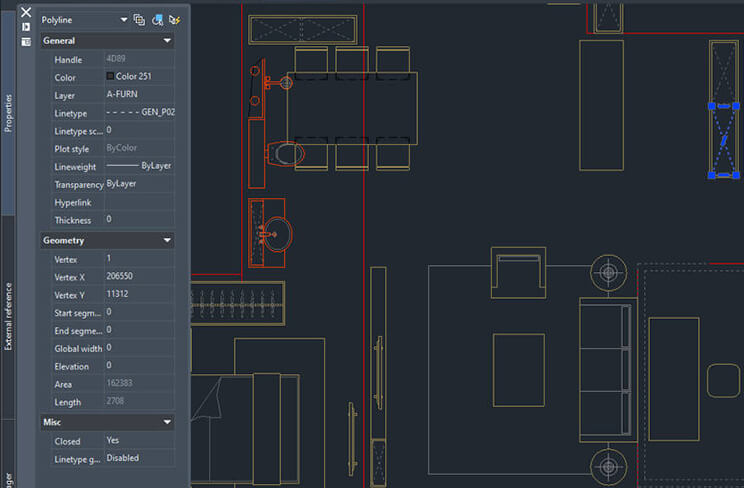Screen dimensions: 744x488
Task: Click the Layer A-FURN field
Action: [x=139, y=95]
